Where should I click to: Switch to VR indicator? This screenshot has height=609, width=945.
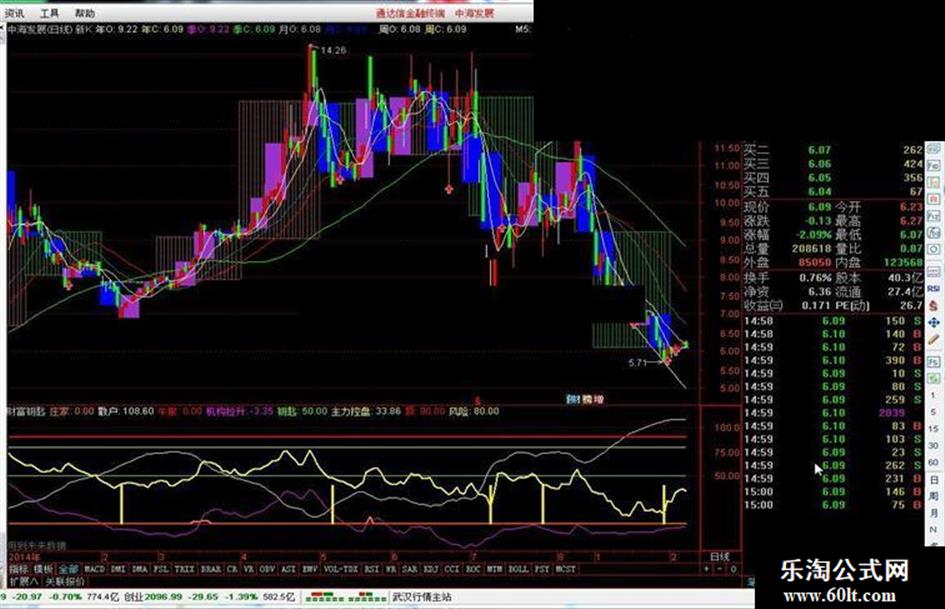click(x=249, y=569)
